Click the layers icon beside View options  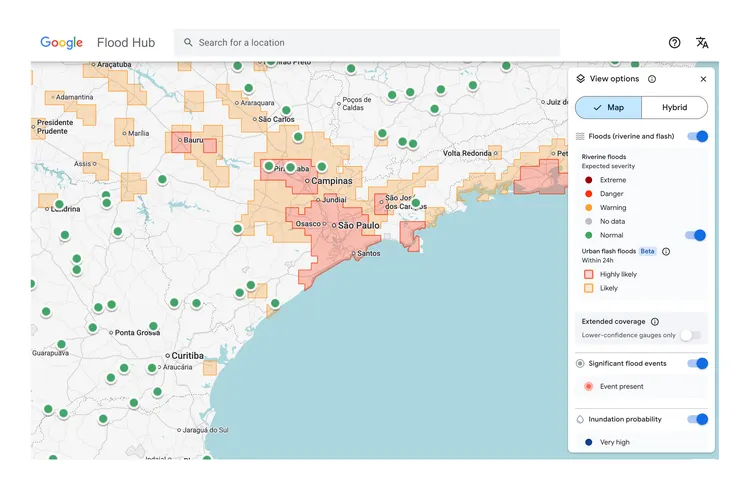[581, 79]
